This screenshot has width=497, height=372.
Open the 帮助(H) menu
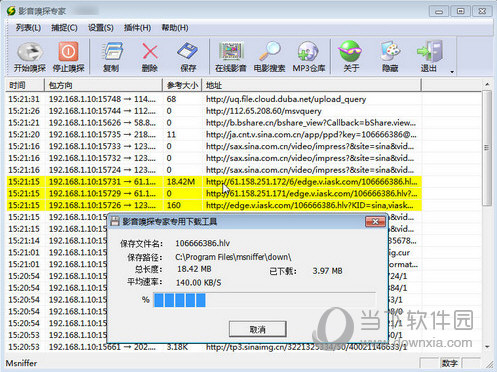point(175,28)
